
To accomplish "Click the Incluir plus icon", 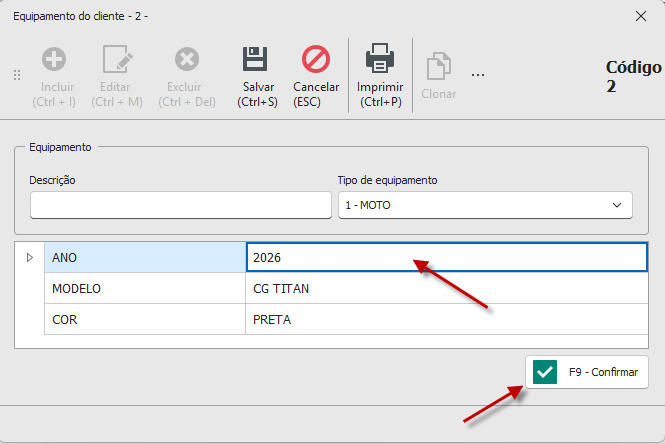I will point(54,59).
